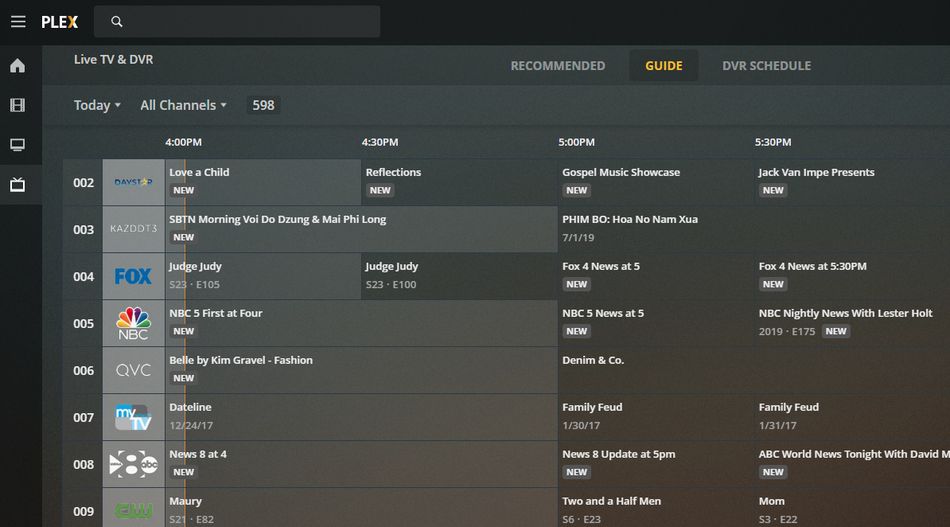
Task: Open Maury S21 E82
Action: tap(361, 509)
